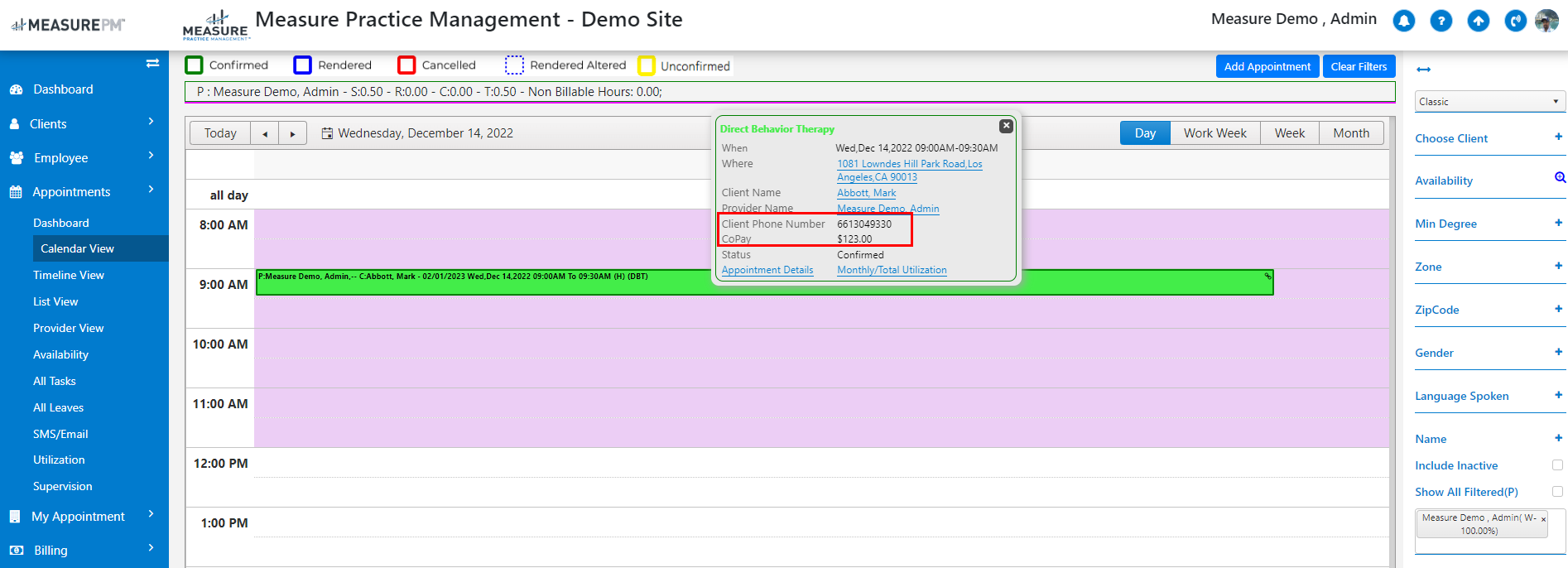Select the green 9:00 AM appointment block
This screenshot has height=568, width=1568.
[764, 282]
